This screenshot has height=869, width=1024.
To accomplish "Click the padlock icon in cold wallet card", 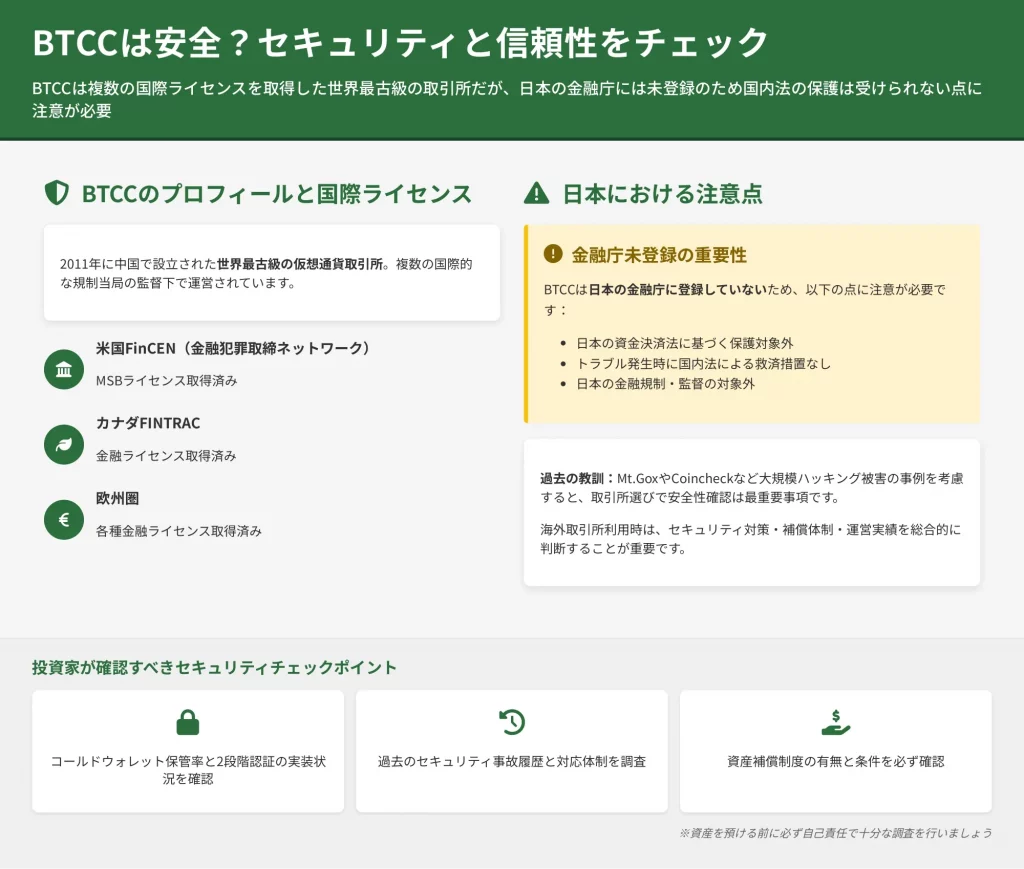I will tap(188, 722).
